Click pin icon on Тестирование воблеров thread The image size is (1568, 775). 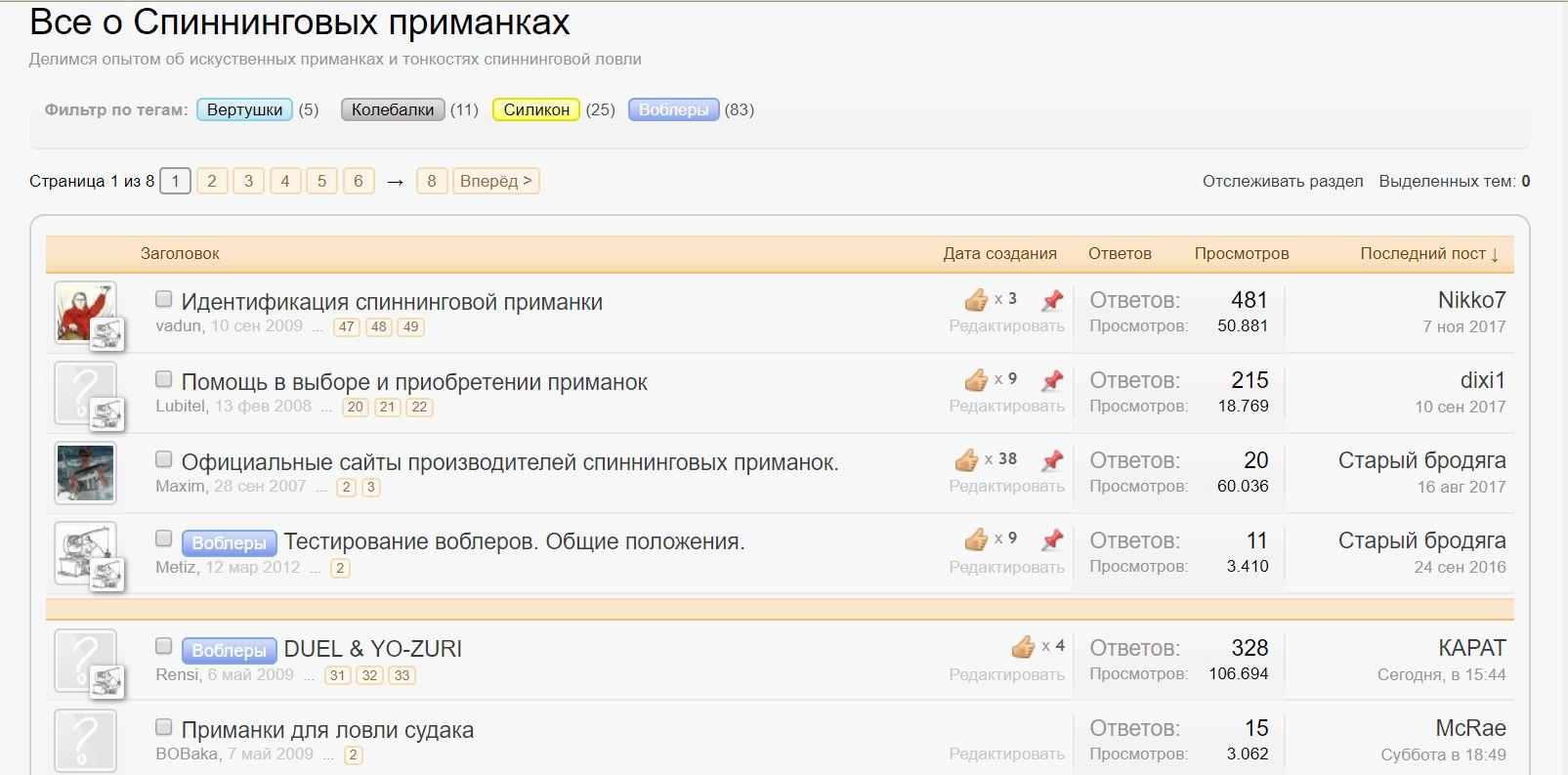tap(1052, 540)
